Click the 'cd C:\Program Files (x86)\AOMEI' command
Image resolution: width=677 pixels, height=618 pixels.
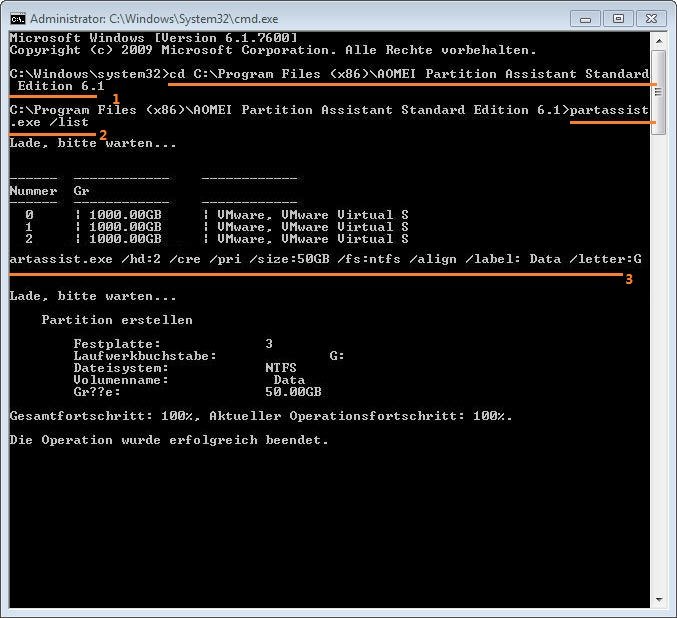[x=292, y=74]
